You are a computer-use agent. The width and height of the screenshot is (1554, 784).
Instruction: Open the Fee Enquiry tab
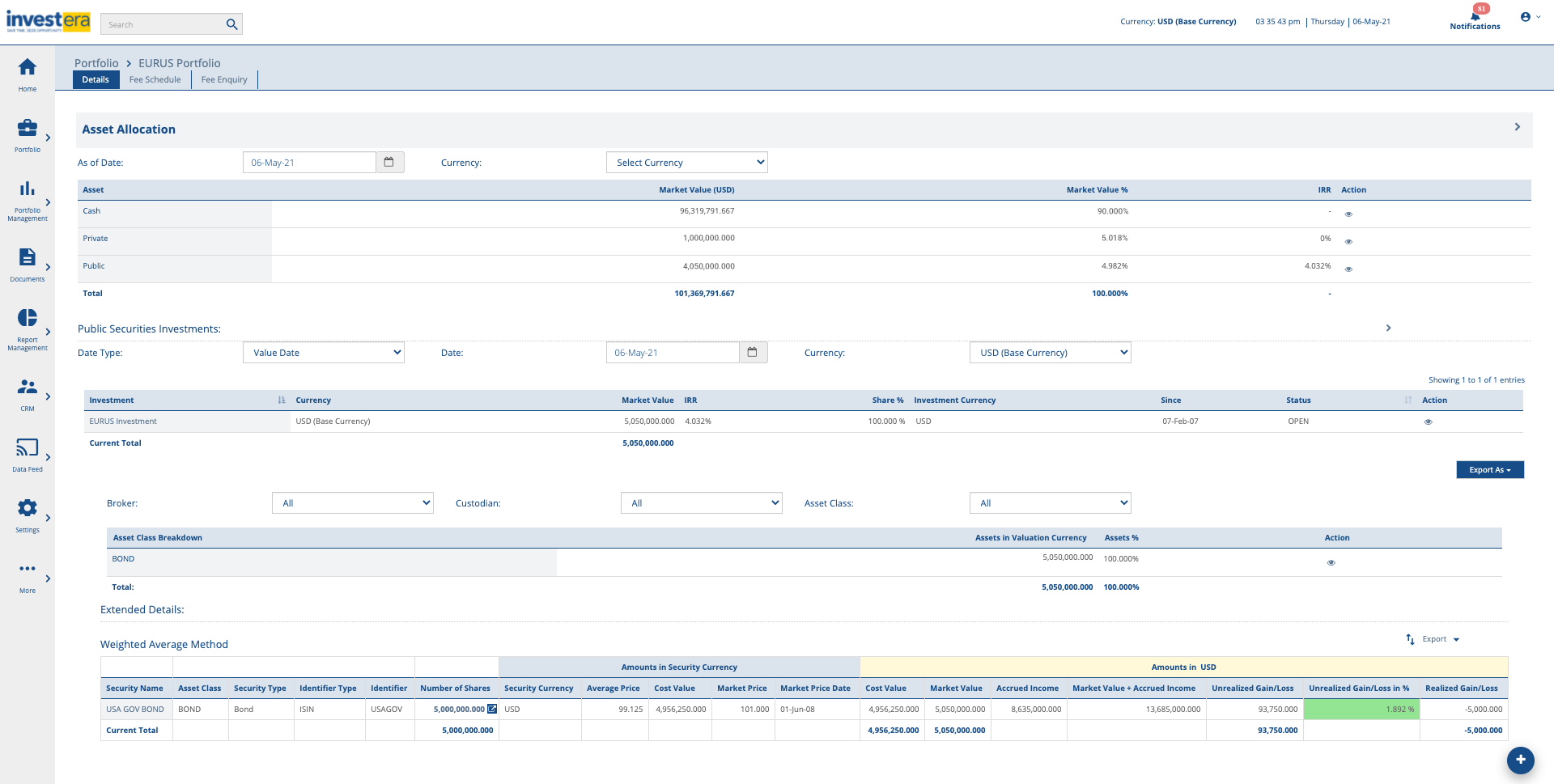(x=223, y=79)
